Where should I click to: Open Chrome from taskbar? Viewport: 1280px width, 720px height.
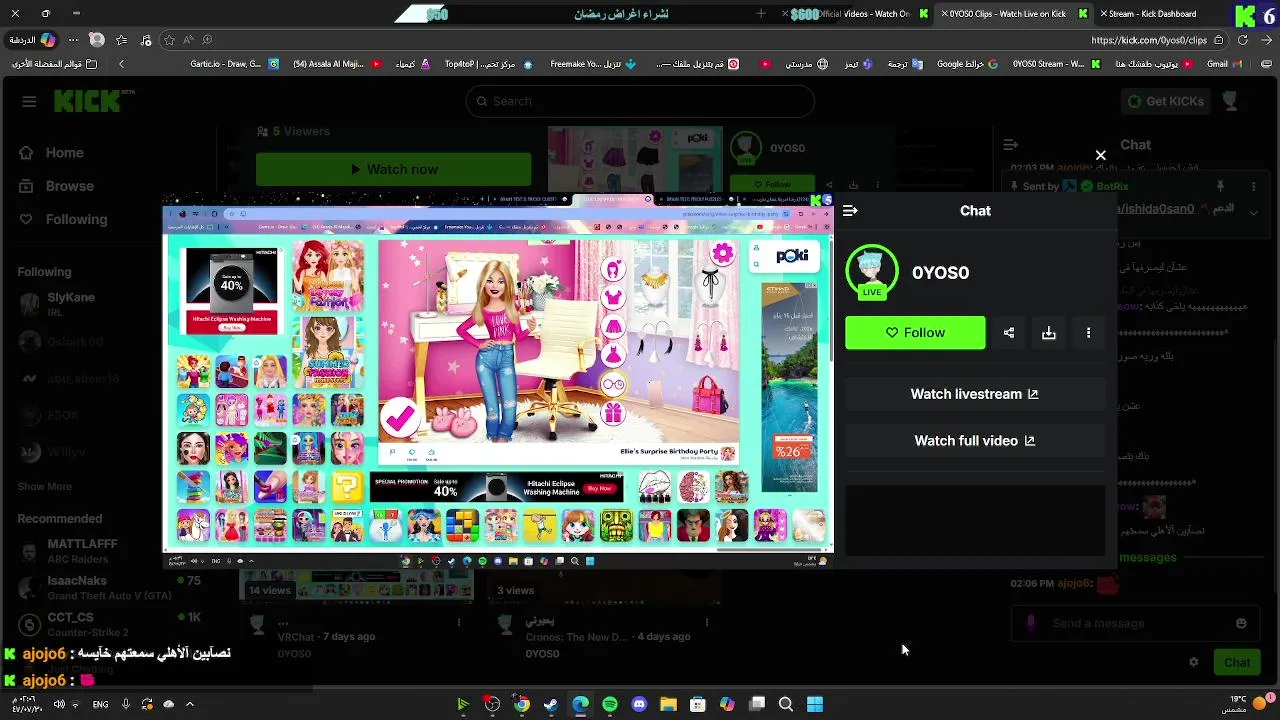[521, 704]
